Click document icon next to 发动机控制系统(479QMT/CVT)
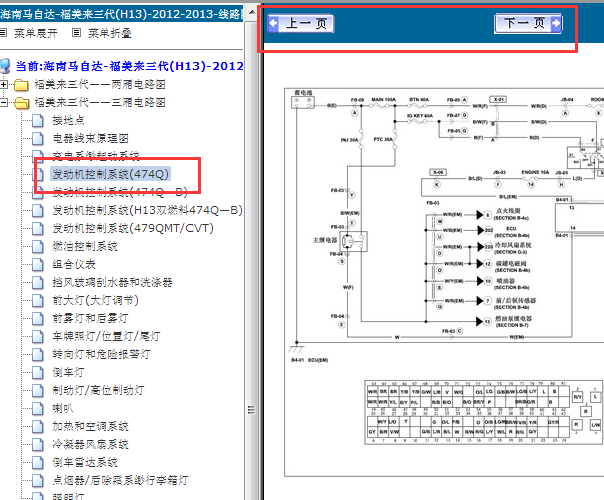The width and height of the screenshot is (604, 500). 38,228
